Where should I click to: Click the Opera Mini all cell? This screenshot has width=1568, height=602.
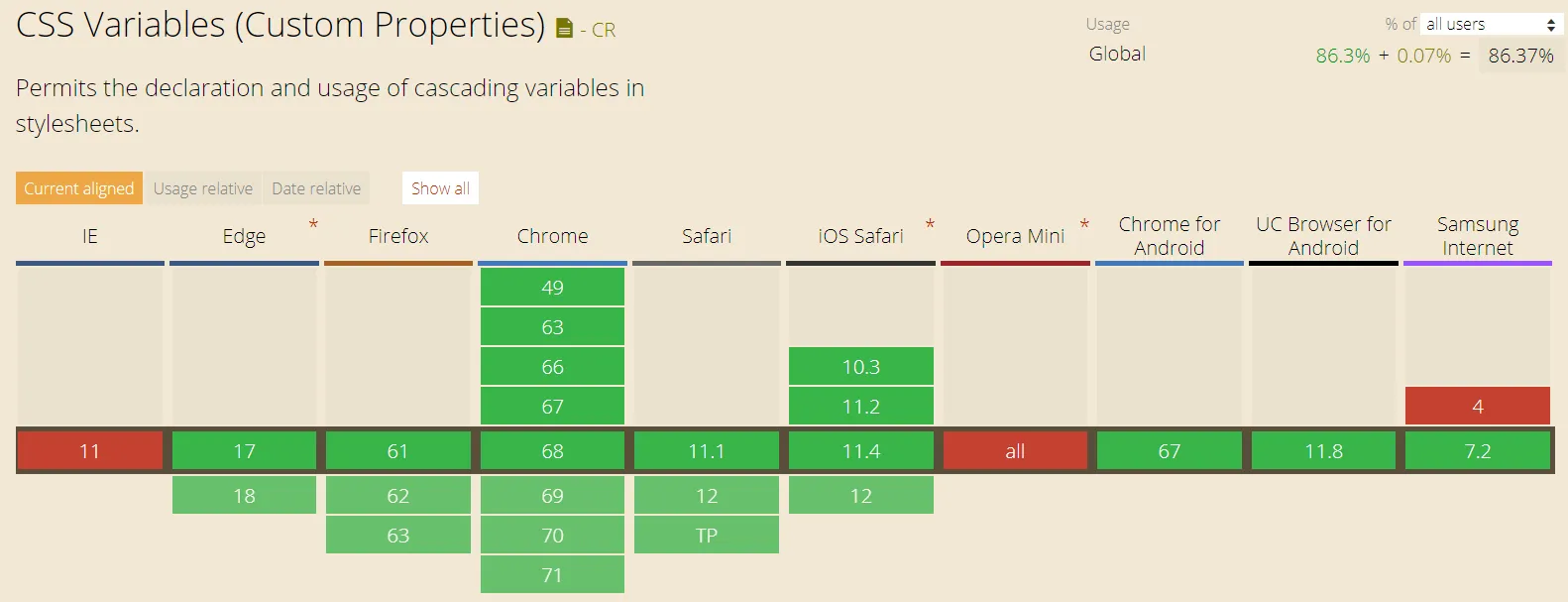[x=1014, y=450]
